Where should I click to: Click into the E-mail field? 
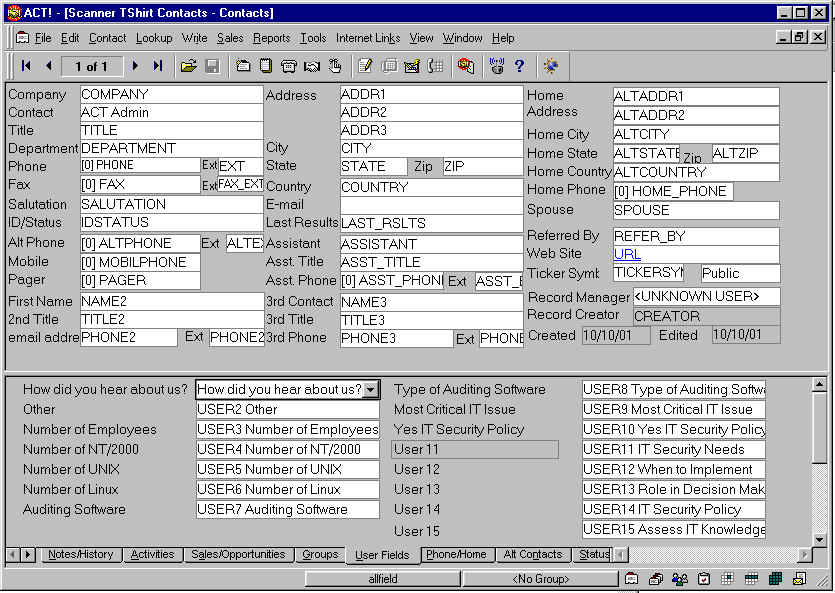click(431, 205)
